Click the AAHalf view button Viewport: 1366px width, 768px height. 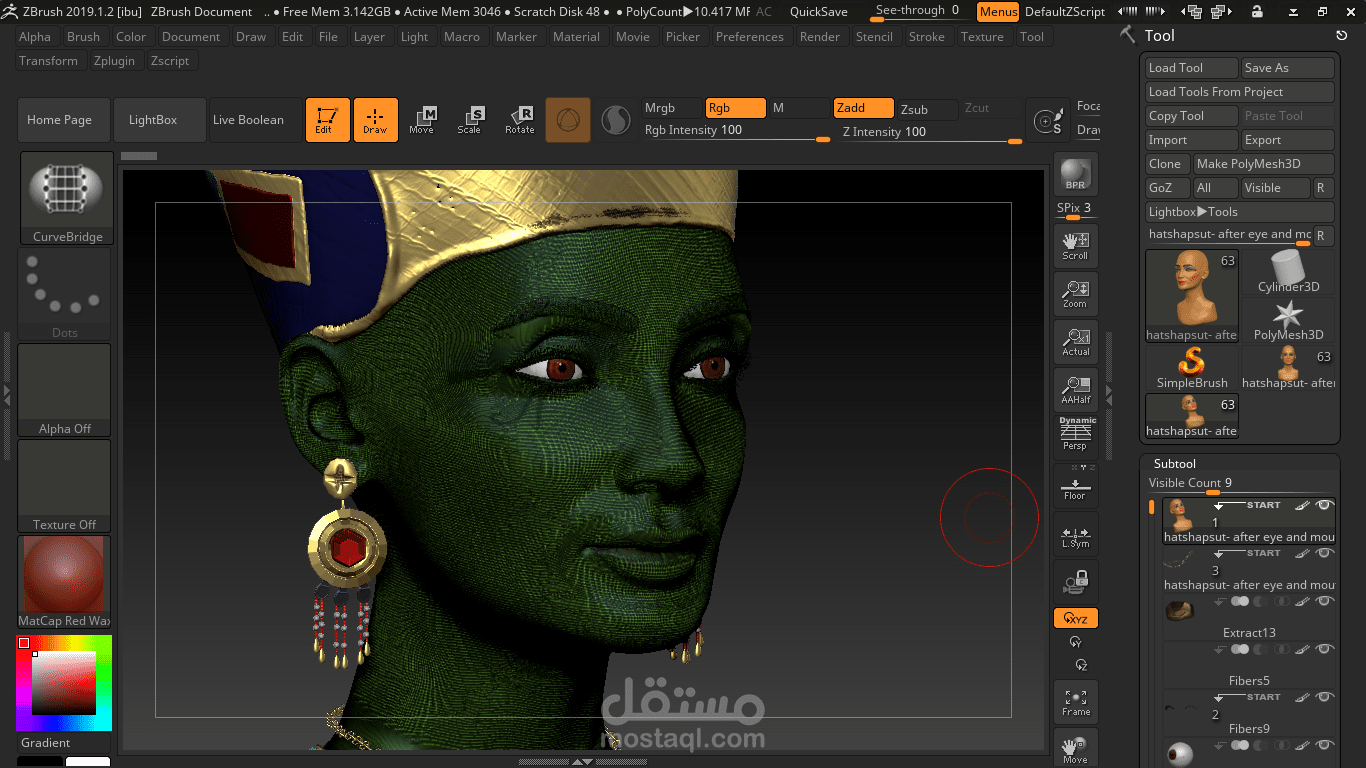1075,390
